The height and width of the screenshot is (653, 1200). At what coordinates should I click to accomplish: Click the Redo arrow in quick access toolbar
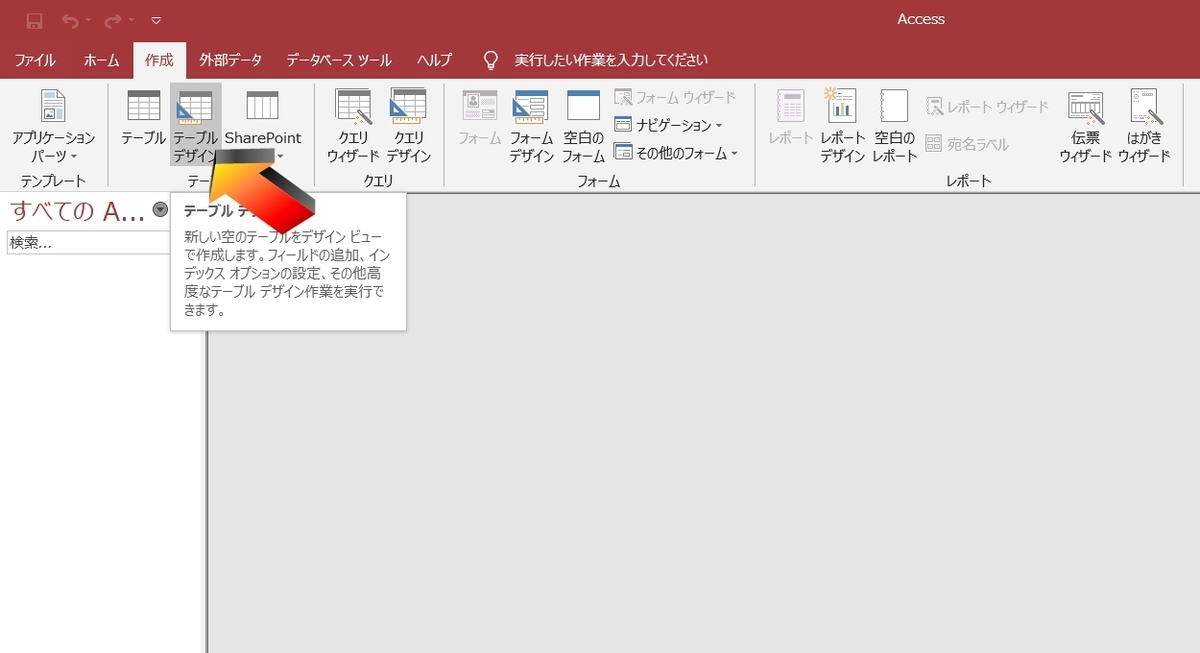[x=112, y=20]
